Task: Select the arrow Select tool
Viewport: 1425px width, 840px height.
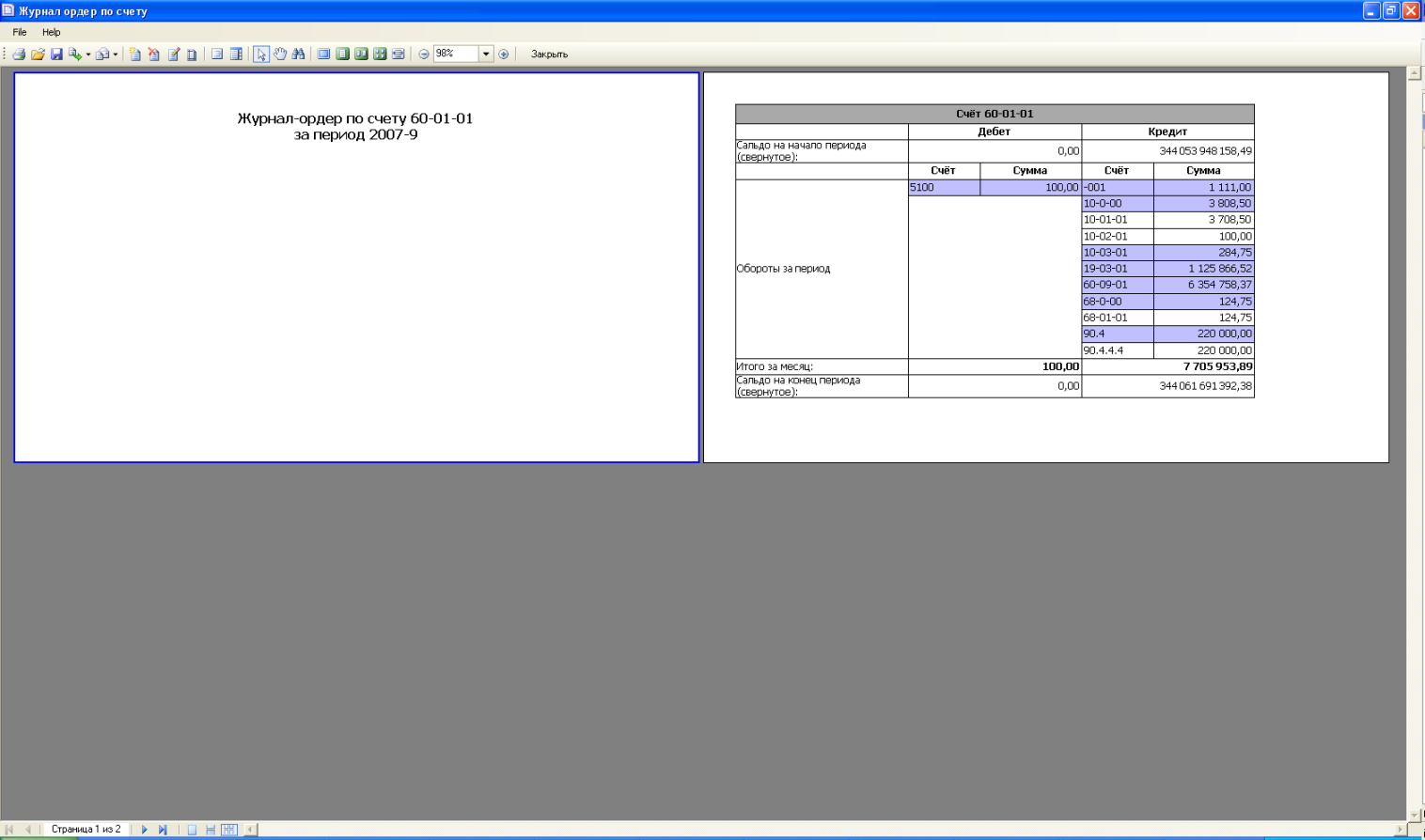Action: [261, 54]
